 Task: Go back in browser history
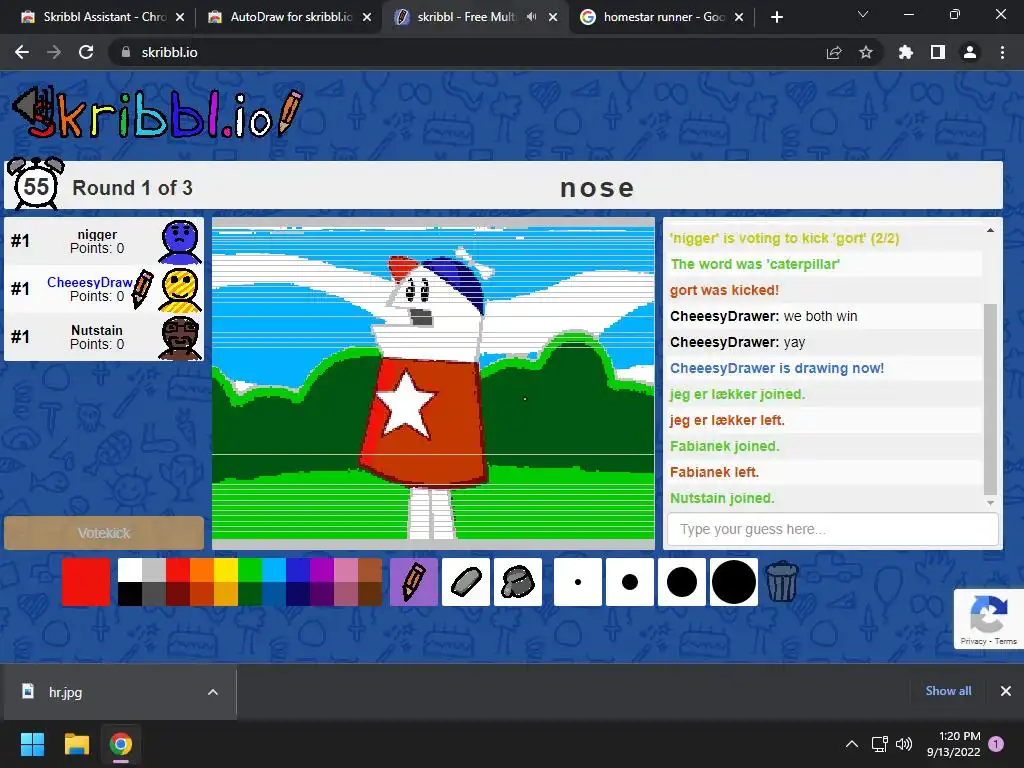point(22,52)
